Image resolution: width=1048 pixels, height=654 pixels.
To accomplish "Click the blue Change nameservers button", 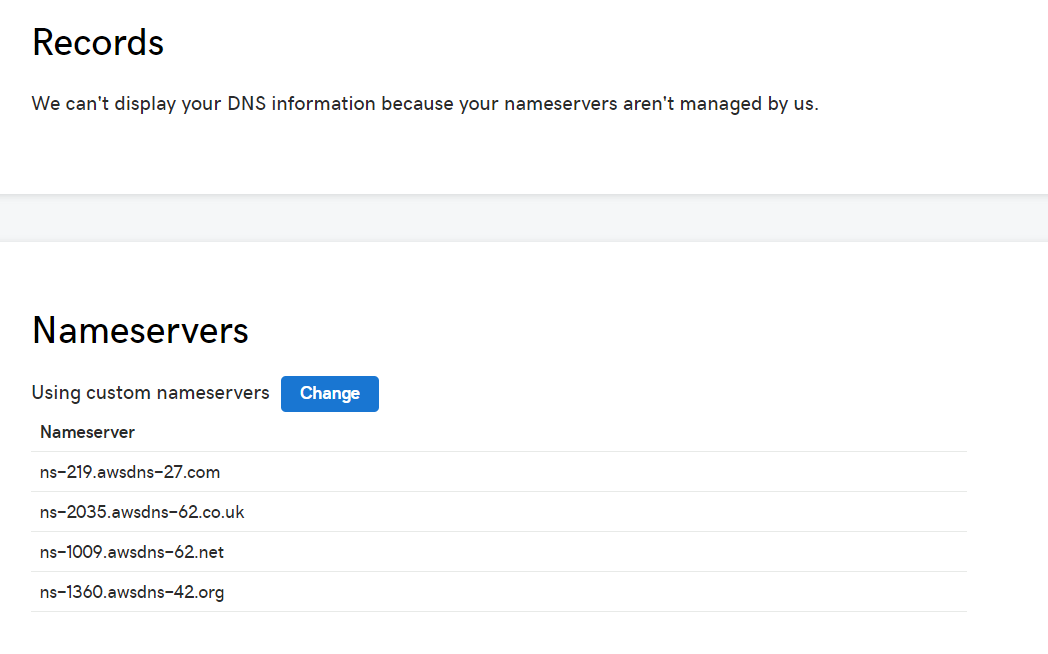I will [x=330, y=393].
